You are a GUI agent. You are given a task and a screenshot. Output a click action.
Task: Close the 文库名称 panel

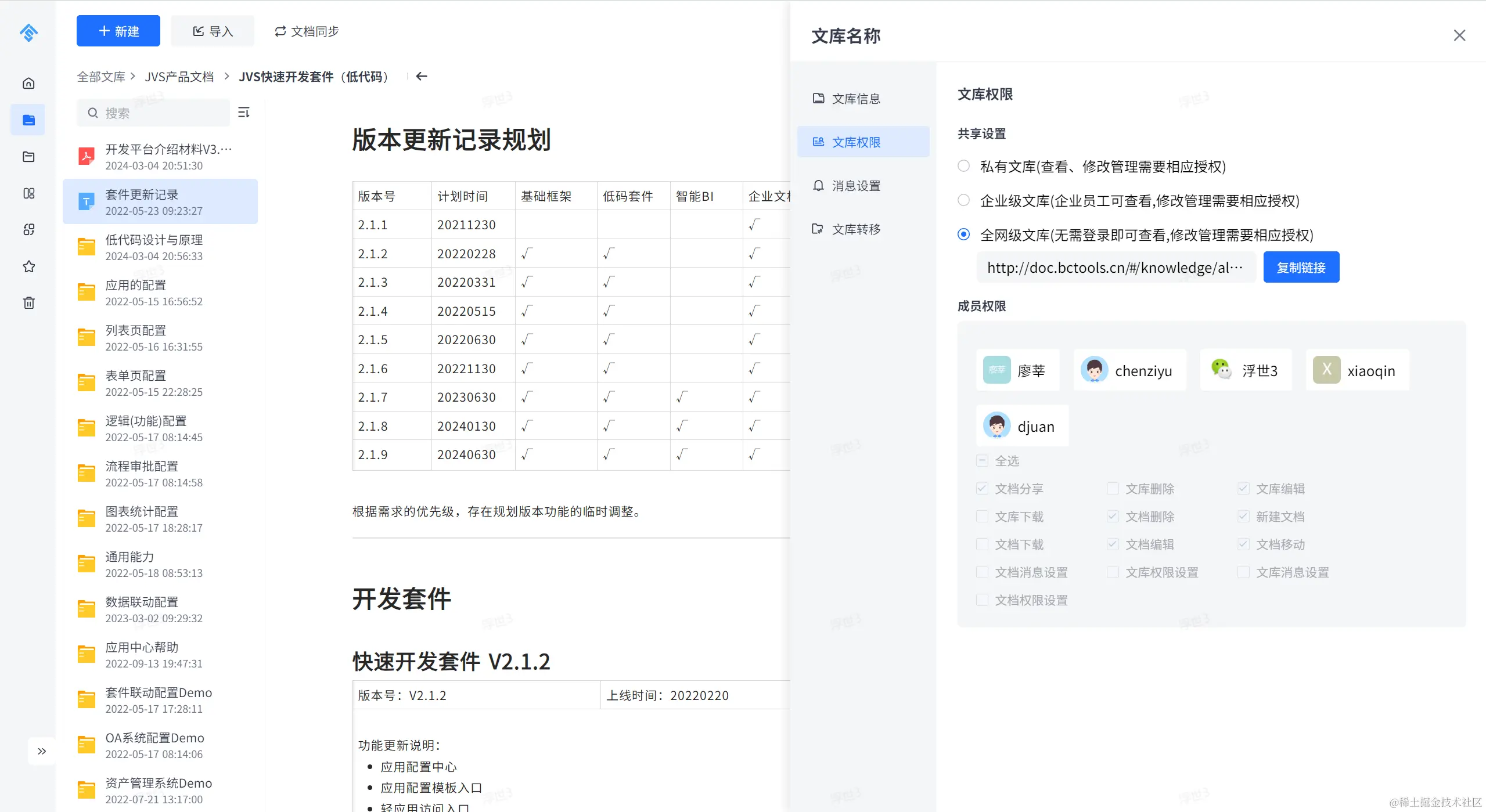click(x=1459, y=35)
